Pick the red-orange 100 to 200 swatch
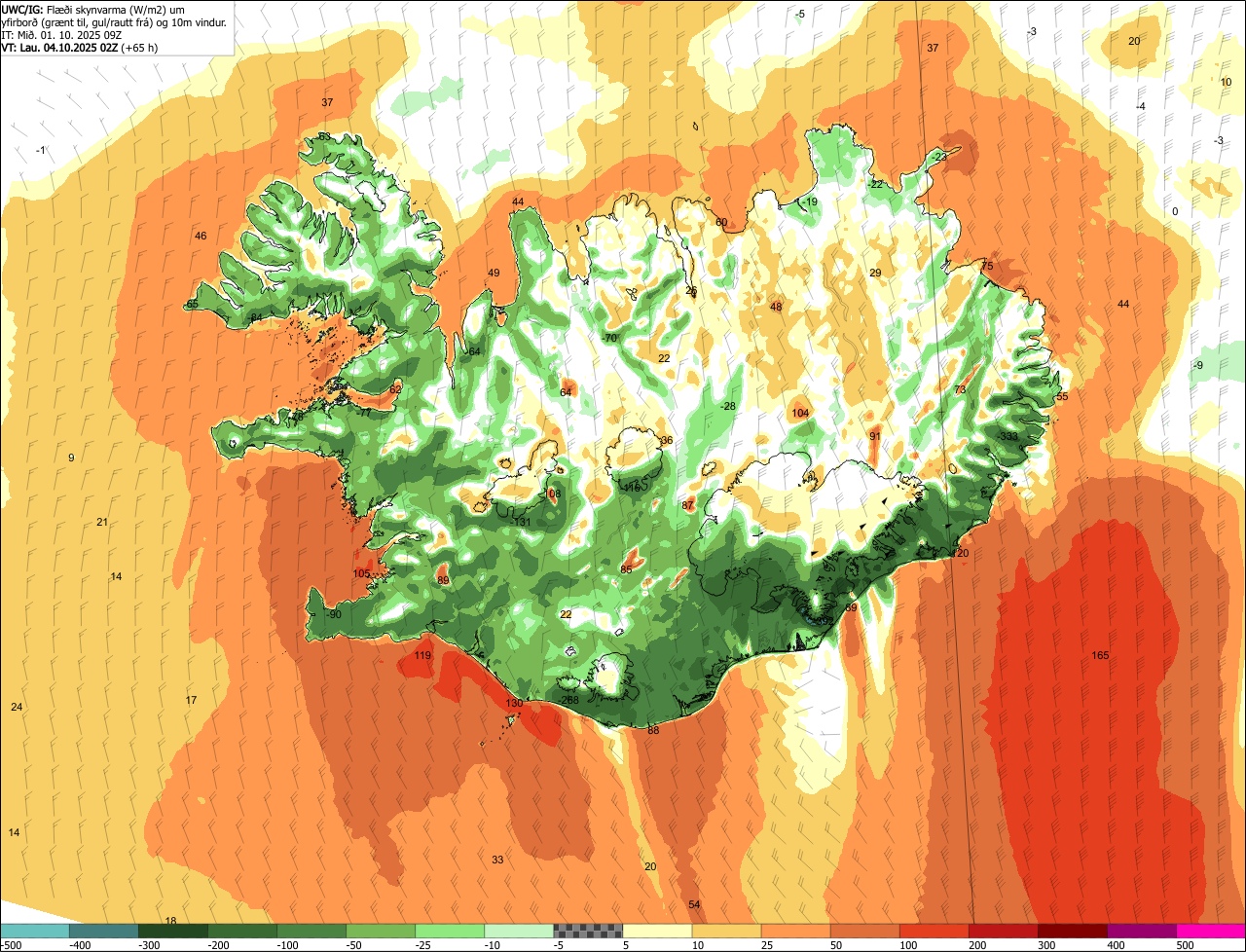The image size is (1246, 952). [x=933, y=931]
